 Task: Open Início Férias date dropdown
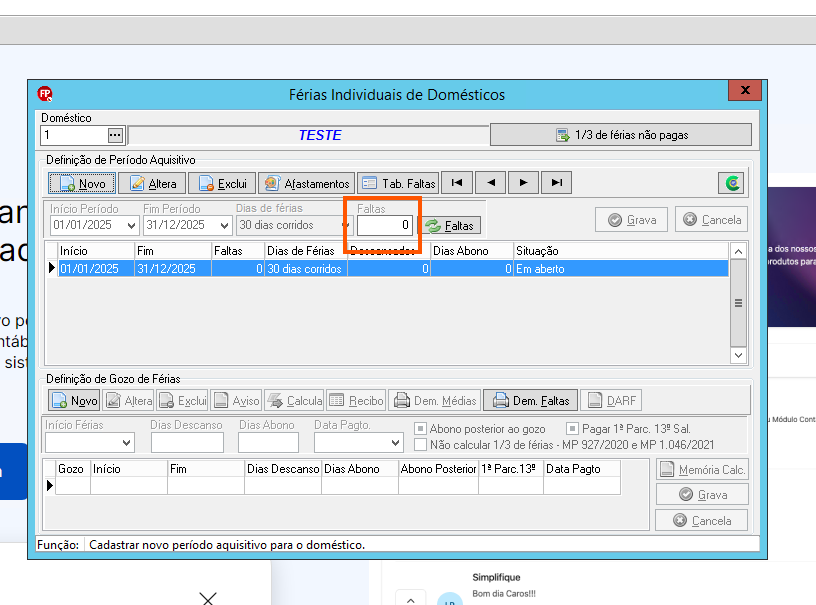(126, 443)
